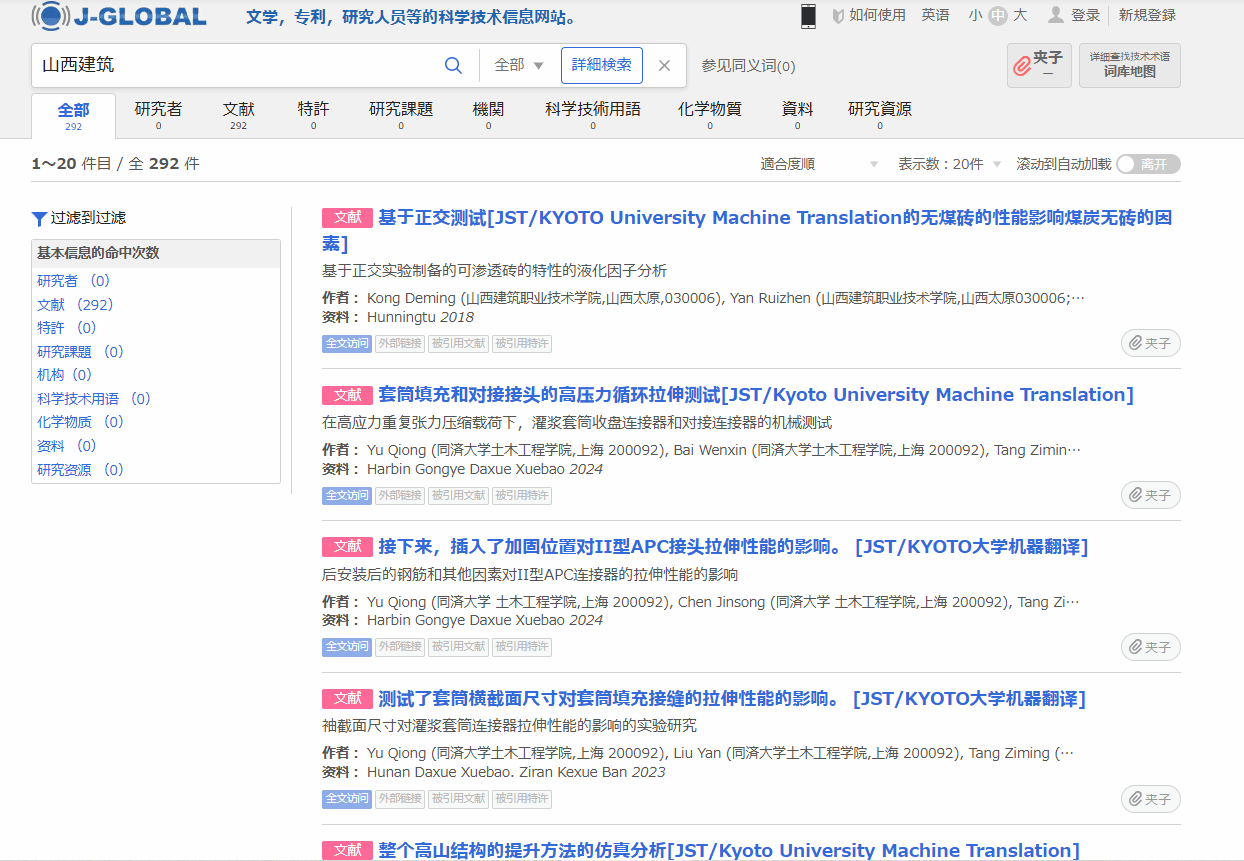The height and width of the screenshot is (861, 1244).
Task: Open the 表示数 20件 display count dropdown
Action: pyautogui.click(x=949, y=164)
